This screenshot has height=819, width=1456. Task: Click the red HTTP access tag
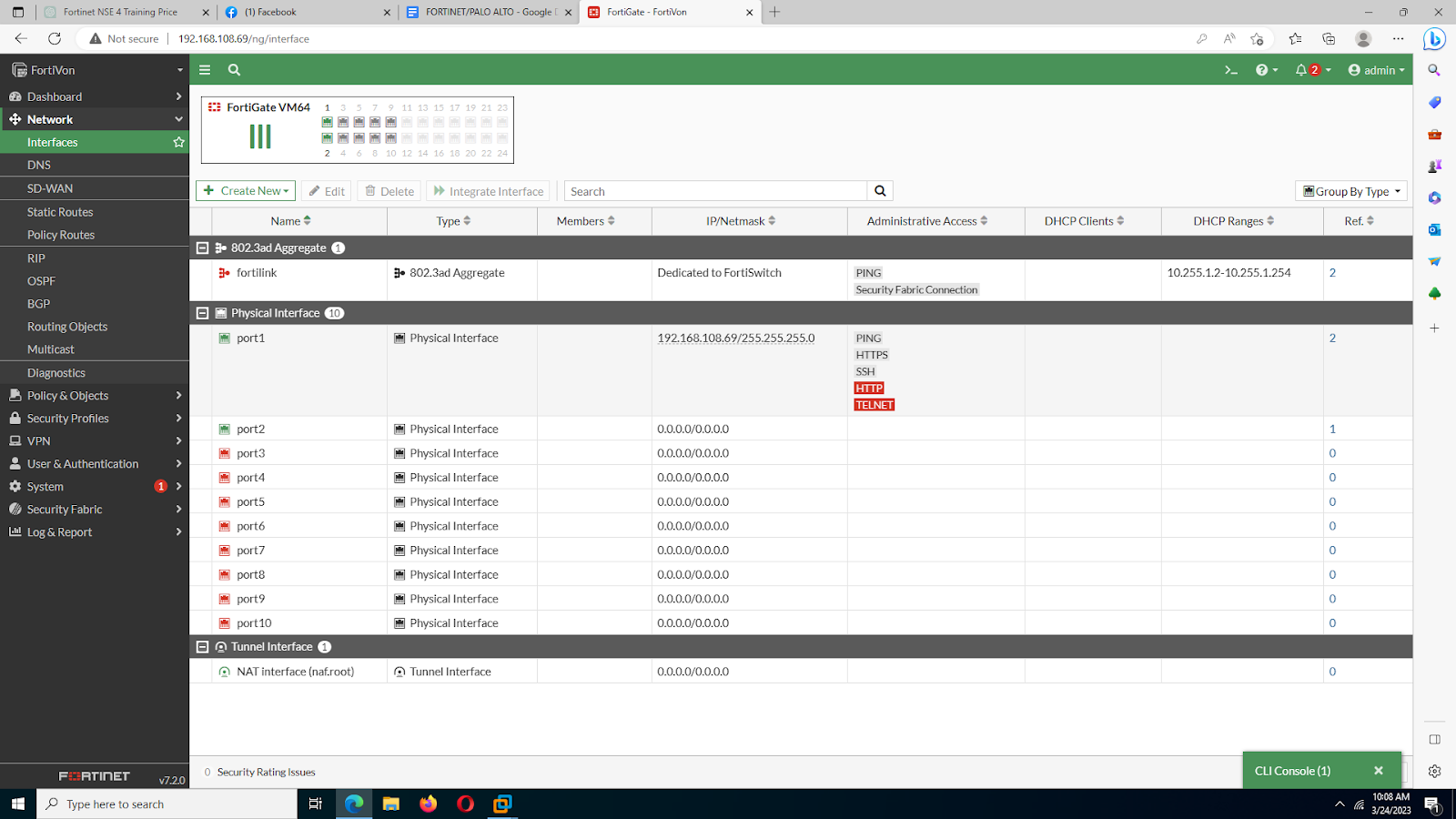(869, 389)
